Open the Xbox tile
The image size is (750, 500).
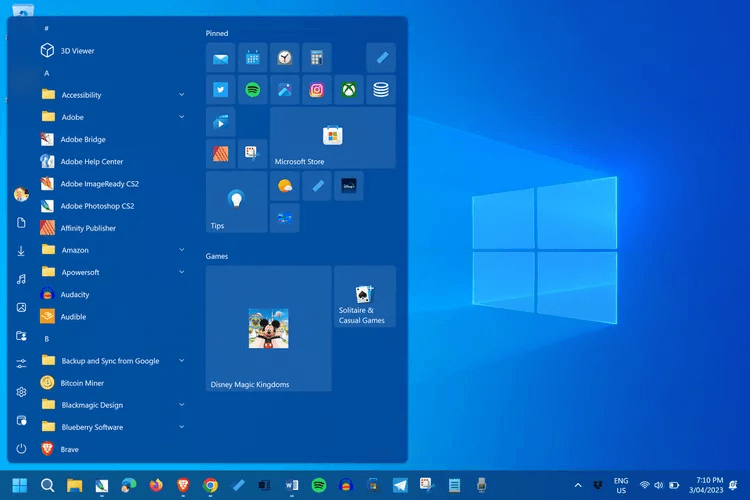(x=349, y=90)
